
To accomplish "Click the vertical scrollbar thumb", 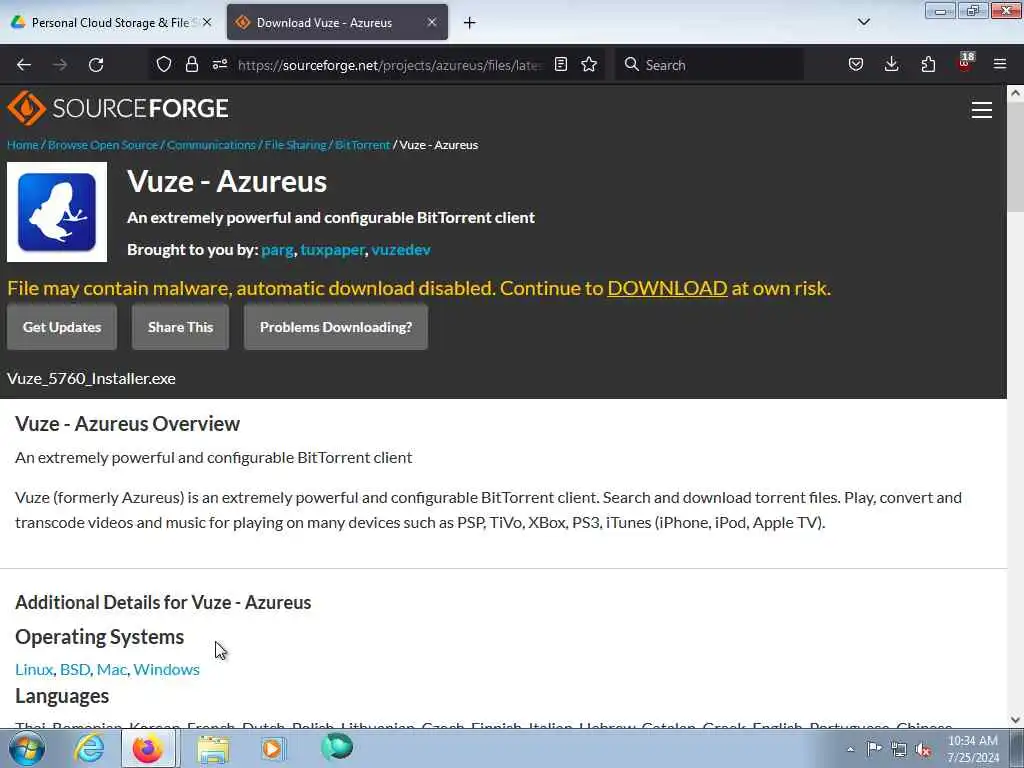I will 1015,156.
